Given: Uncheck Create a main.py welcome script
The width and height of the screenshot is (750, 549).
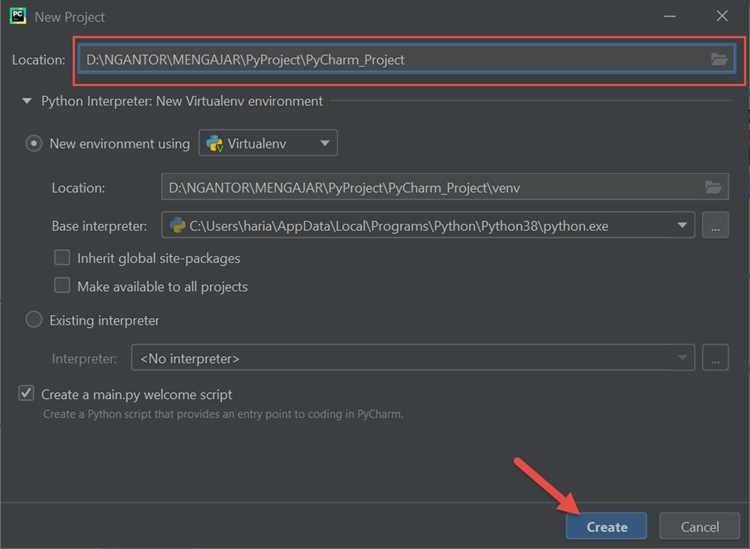Looking at the screenshot, I should (26, 394).
